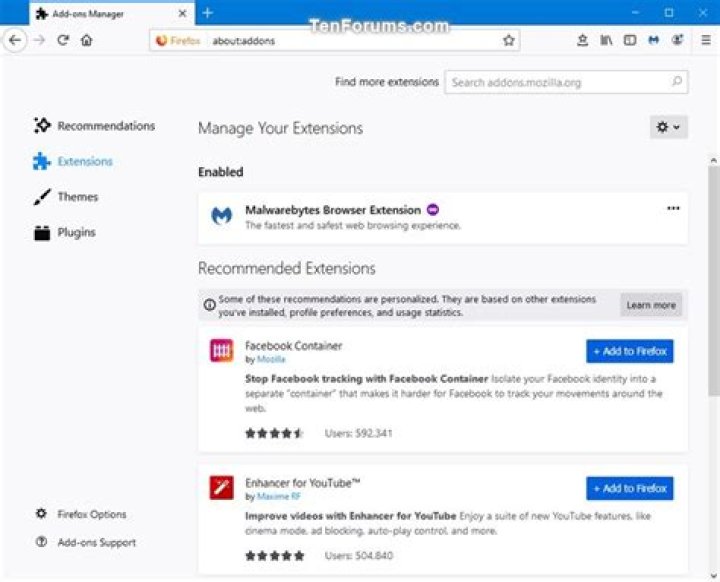The image size is (720, 582).
Task: Open the Maxime RF author link
Action: pyautogui.click(x=279, y=496)
